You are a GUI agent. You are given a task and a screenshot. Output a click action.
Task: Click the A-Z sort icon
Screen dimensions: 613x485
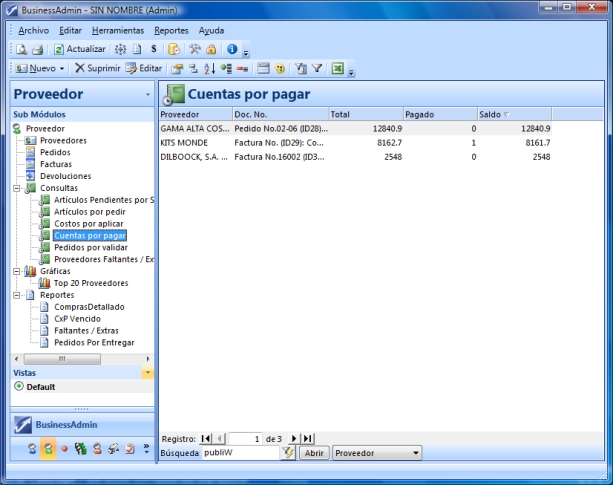coord(209,69)
